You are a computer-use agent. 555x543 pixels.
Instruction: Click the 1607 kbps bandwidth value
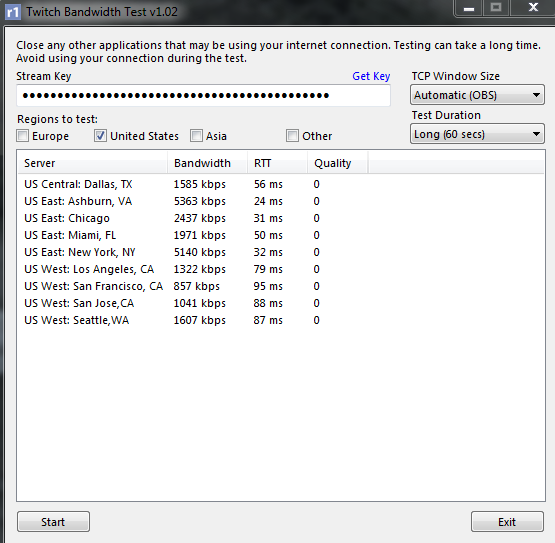point(200,320)
